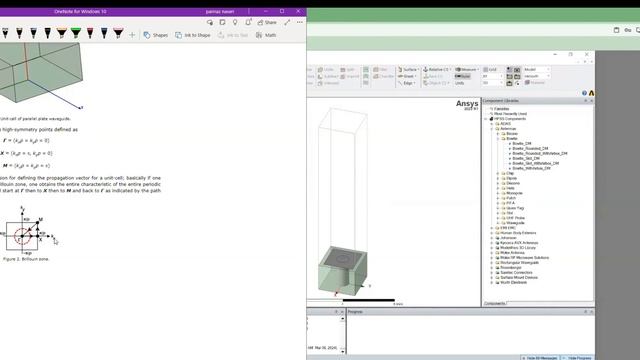Select Bowtie_Slot_DM component
Viewport: 640px width, 360px height.
(526, 158)
